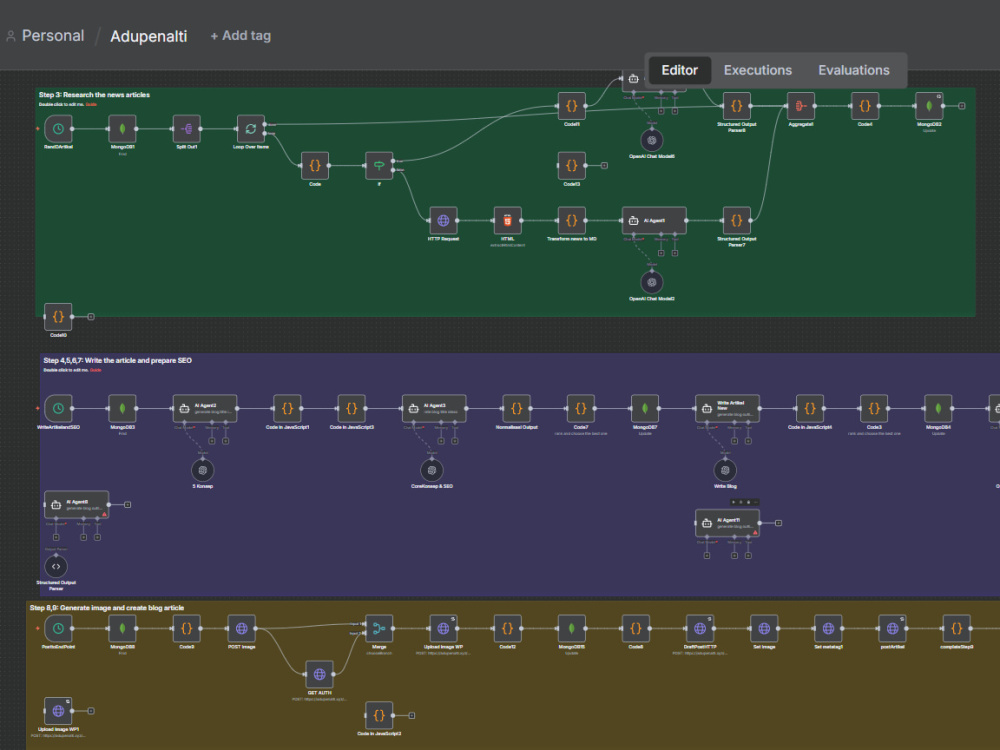Click the plus connector after Code13
This screenshot has width=1000, height=750.
coord(605,166)
